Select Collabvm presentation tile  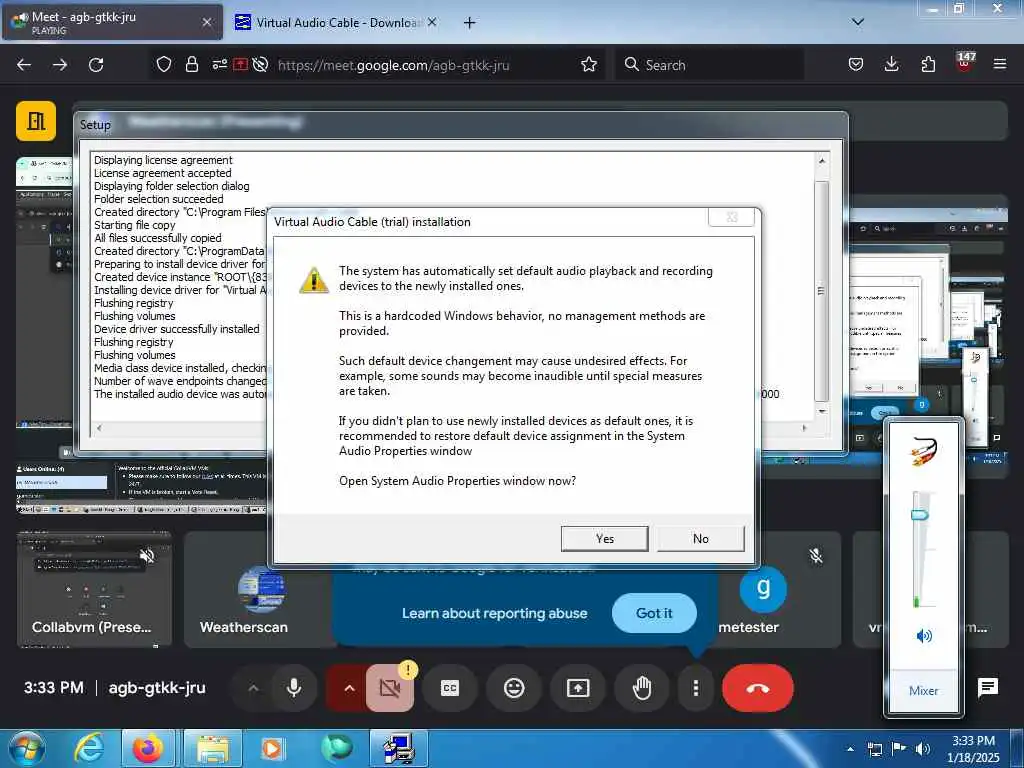tap(94, 590)
